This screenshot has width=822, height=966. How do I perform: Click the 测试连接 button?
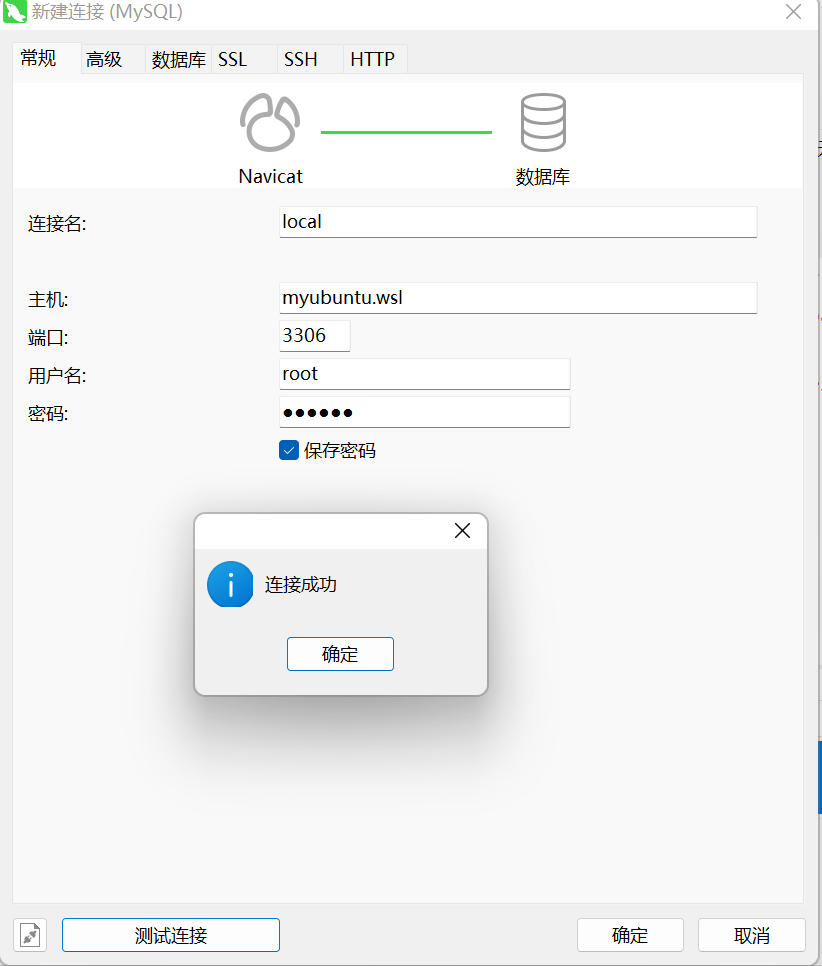[171, 935]
